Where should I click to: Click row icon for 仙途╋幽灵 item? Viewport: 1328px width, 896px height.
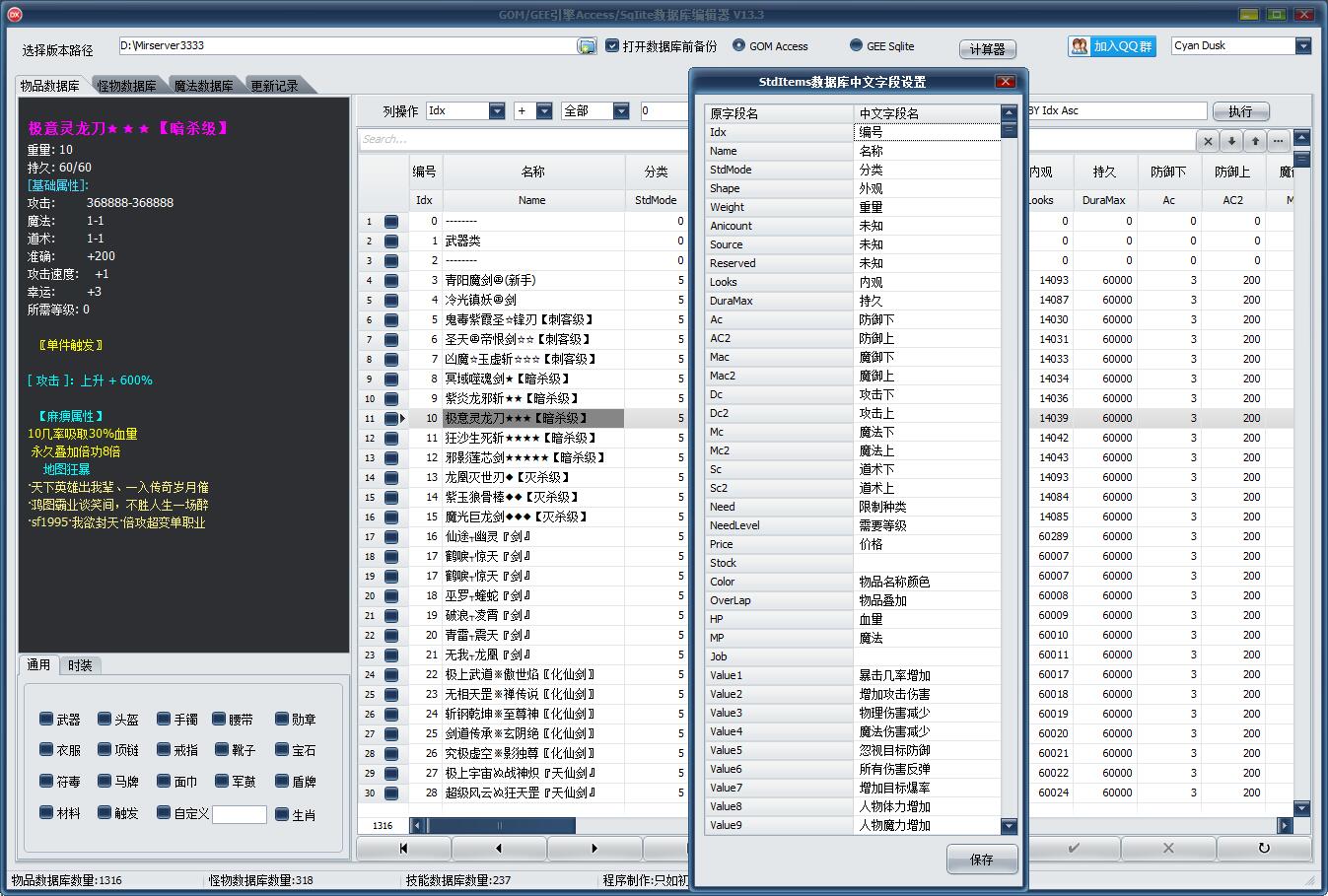pyautogui.click(x=391, y=537)
